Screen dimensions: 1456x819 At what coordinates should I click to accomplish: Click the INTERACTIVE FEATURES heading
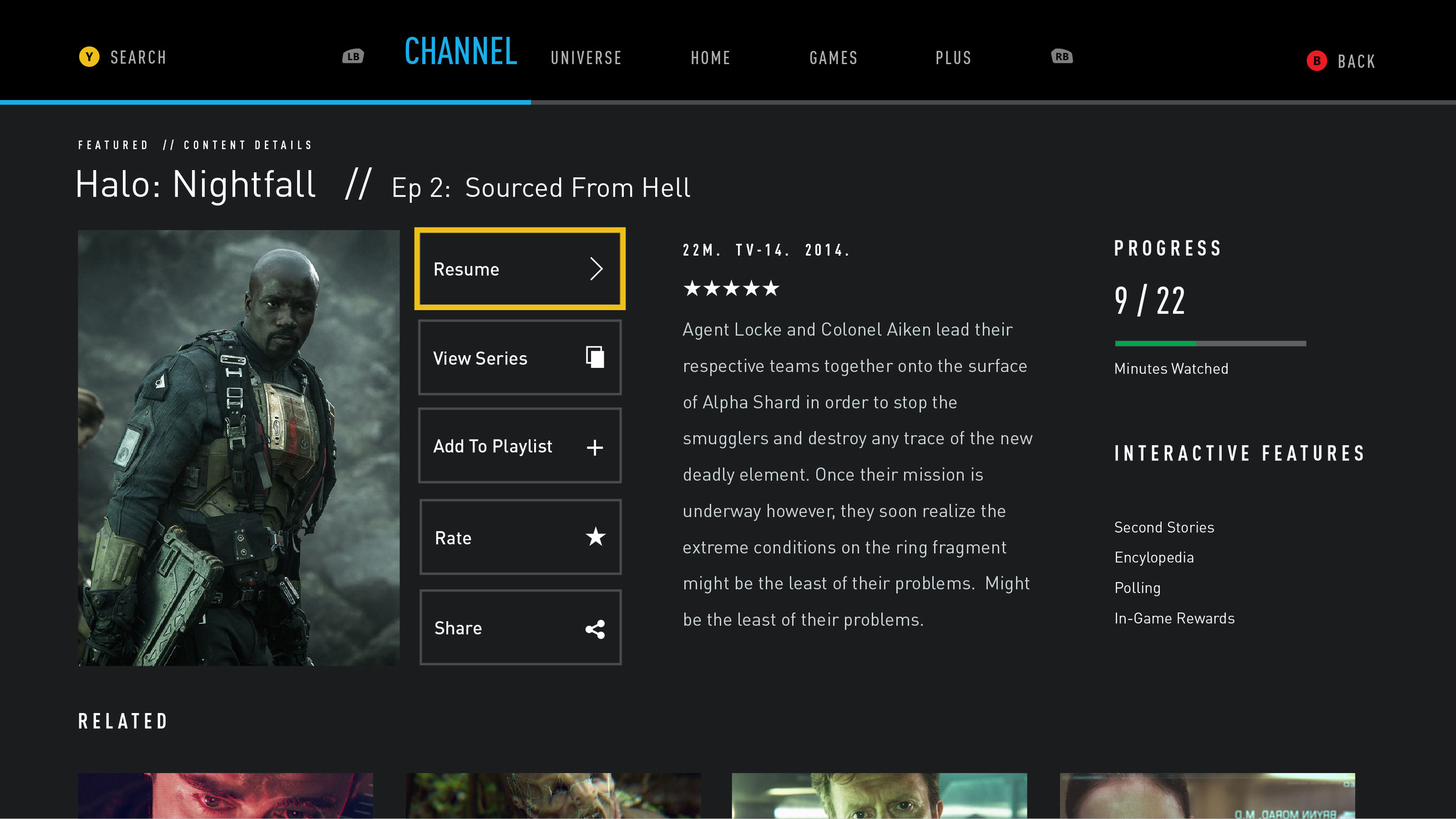(1239, 453)
